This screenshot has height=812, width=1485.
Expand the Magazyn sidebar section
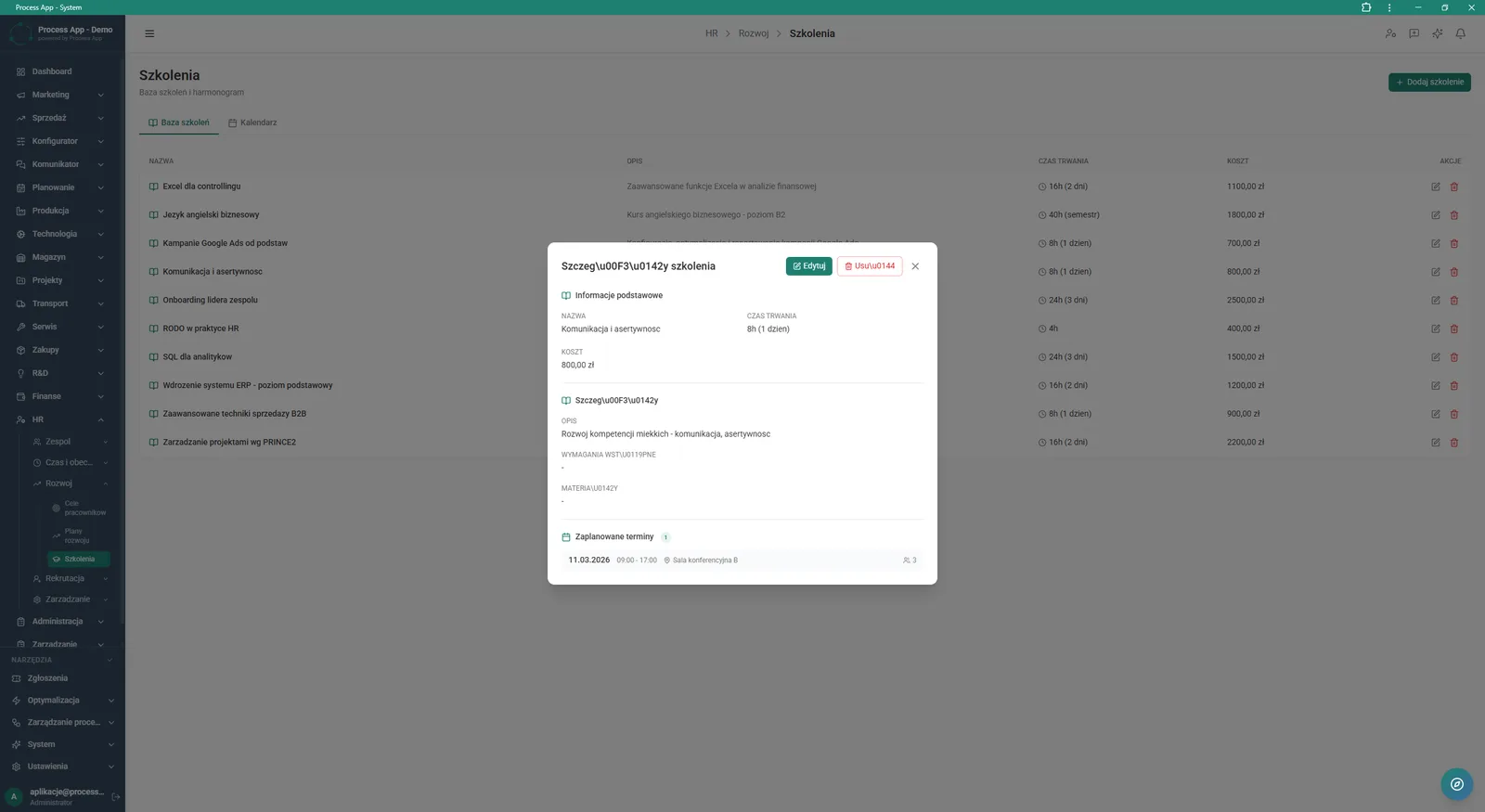61,257
